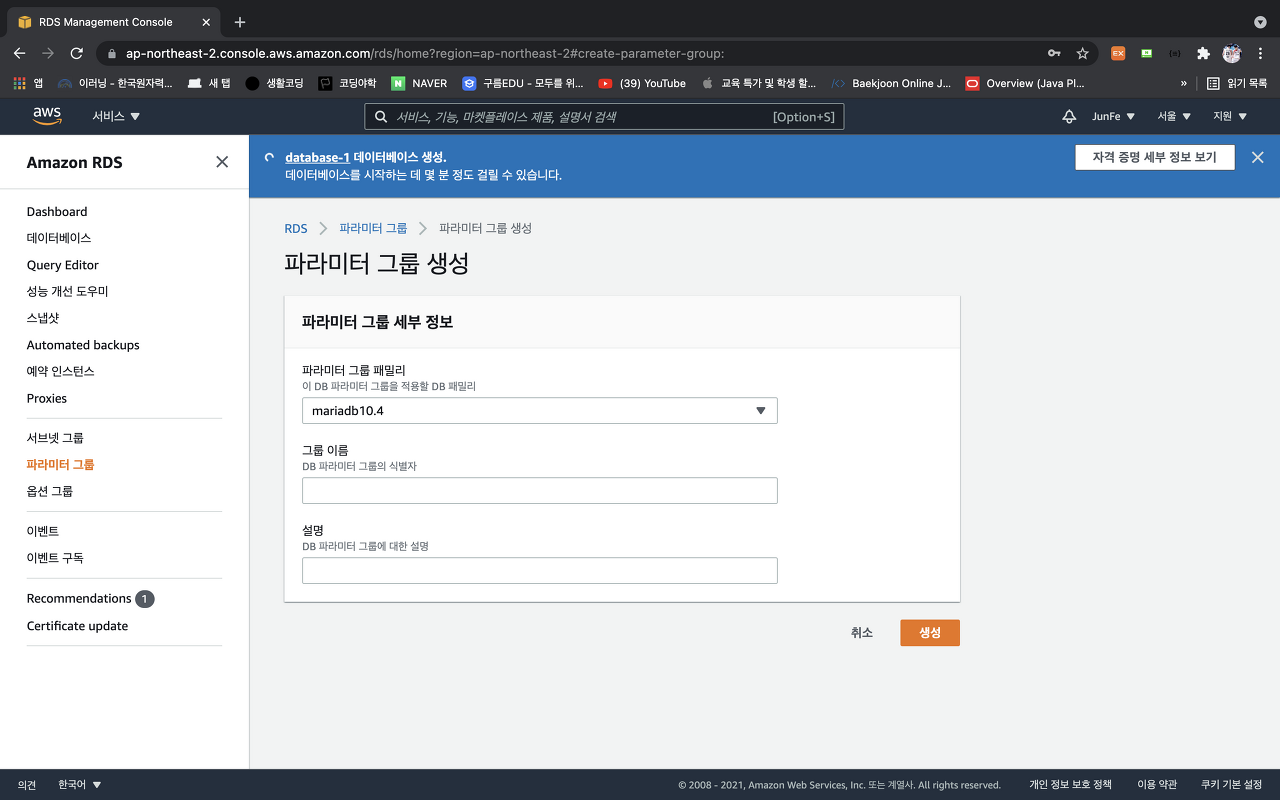Open the 앱 apps grid bookmark
Image resolution: width=1280 pixels, height=800 pixels.
click(28, 83)
